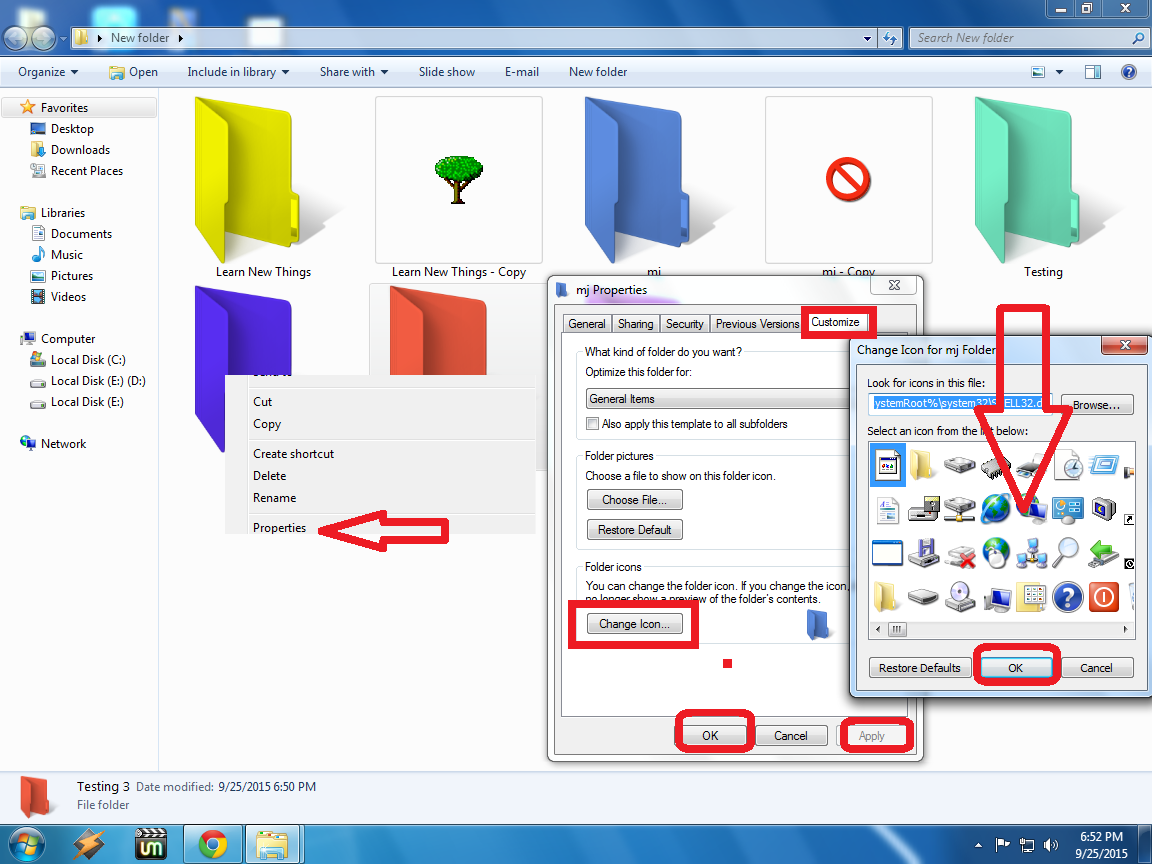Select the networked computers icon
This screenshot has height=864, width=1152.
pos(1032,553)
